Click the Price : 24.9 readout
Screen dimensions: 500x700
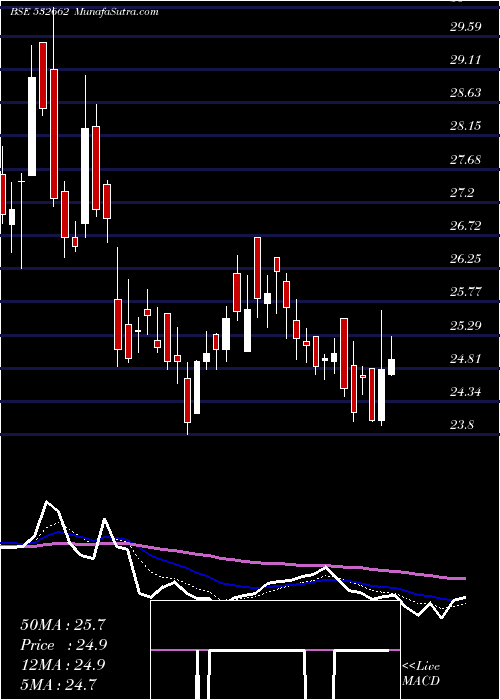click(63, 645)
